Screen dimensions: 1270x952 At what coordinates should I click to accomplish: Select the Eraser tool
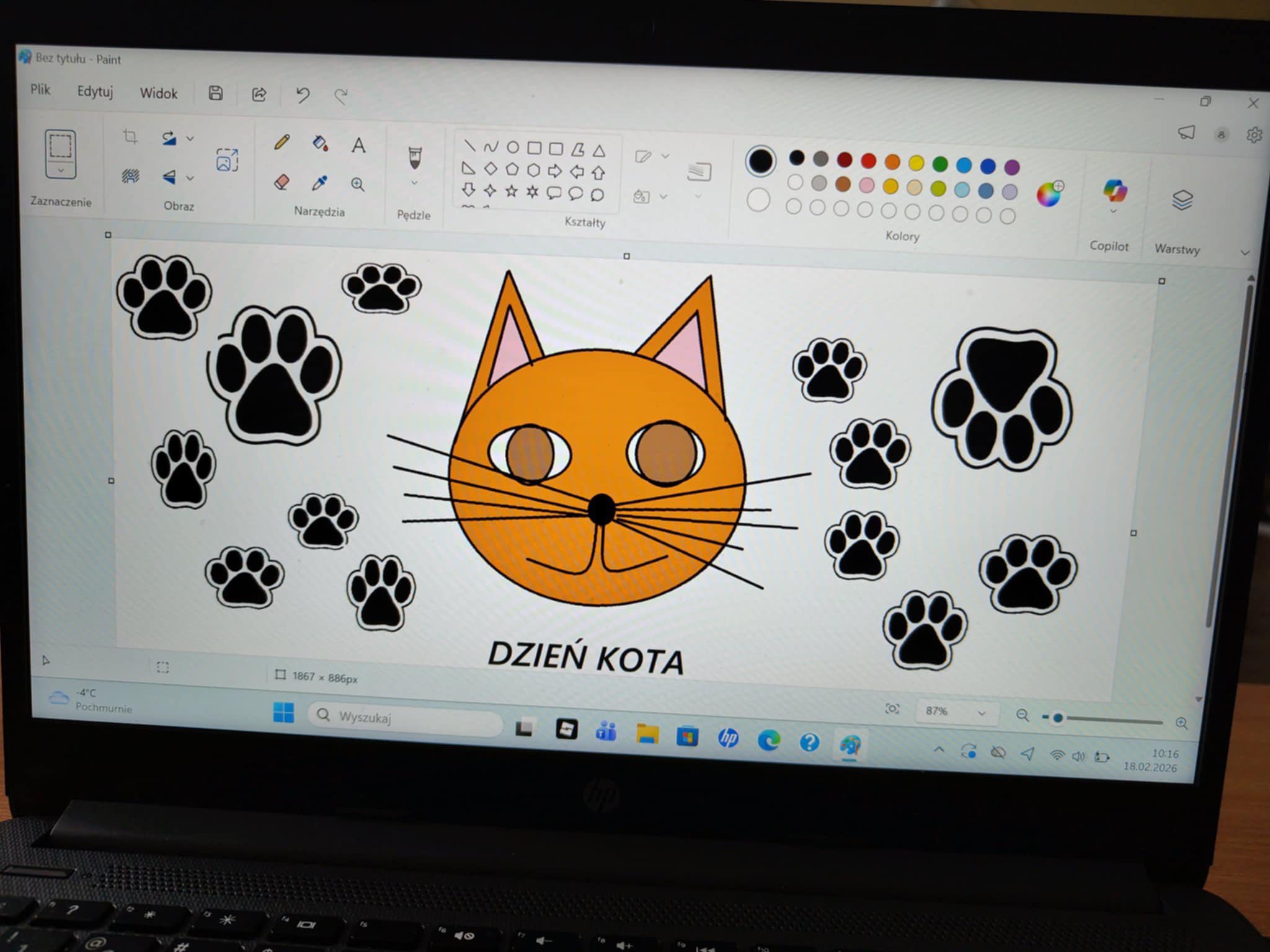point(282,182)
